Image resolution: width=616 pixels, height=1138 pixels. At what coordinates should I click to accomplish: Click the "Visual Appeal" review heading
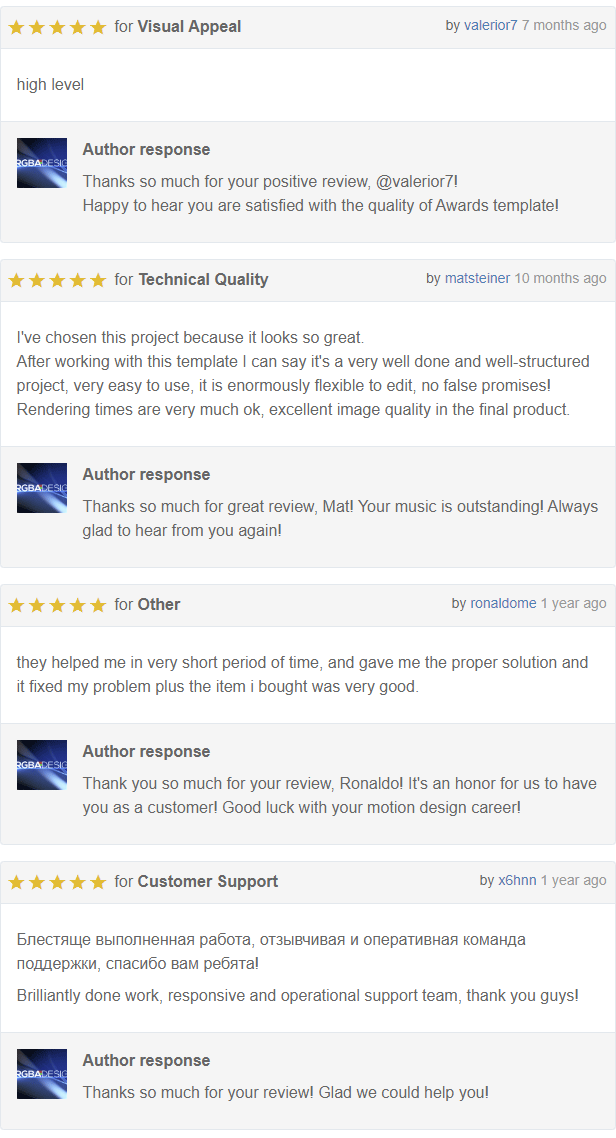(x=189, y=27)
